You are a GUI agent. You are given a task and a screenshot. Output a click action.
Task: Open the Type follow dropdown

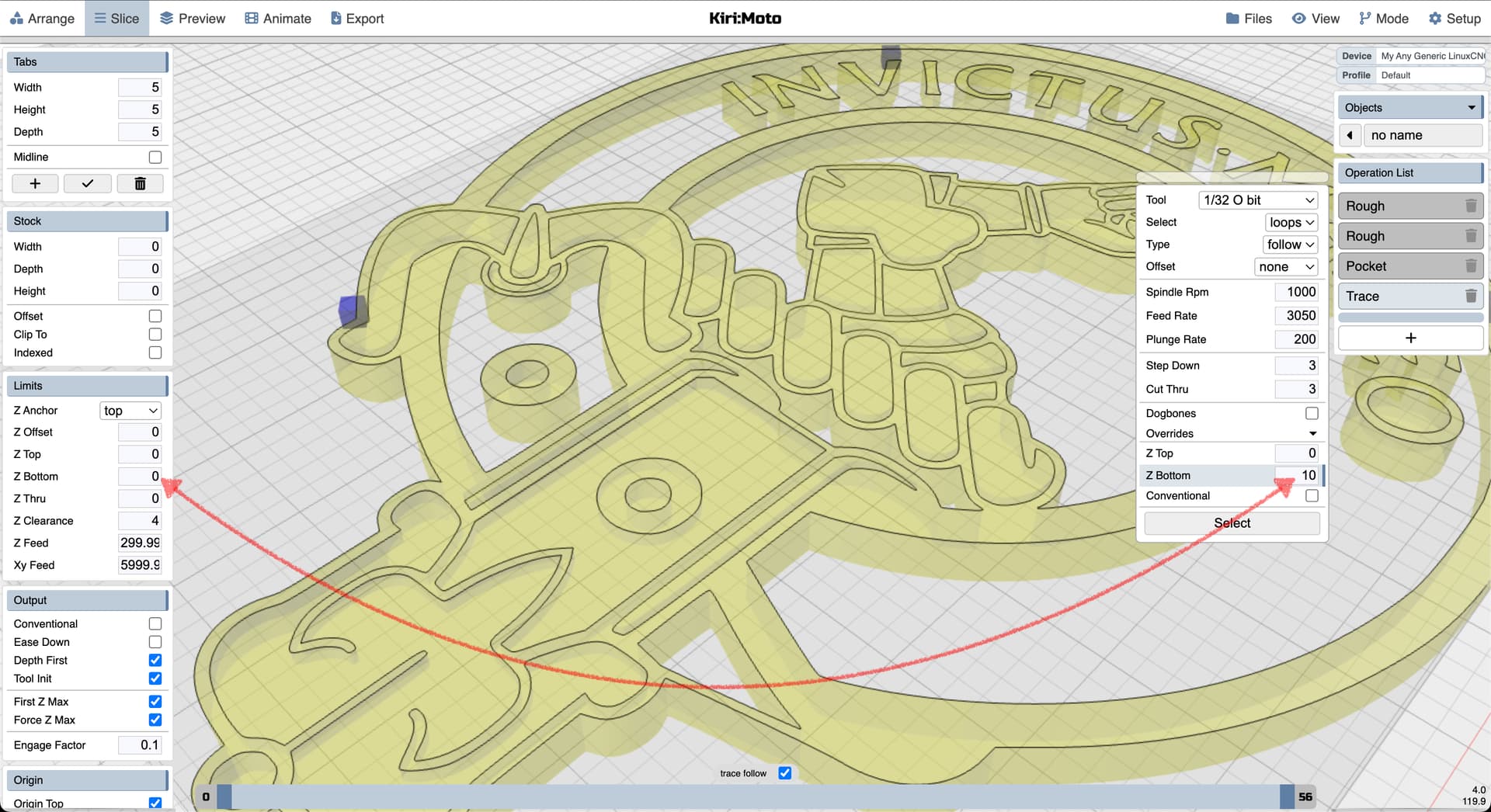[x=1290, y=245]
